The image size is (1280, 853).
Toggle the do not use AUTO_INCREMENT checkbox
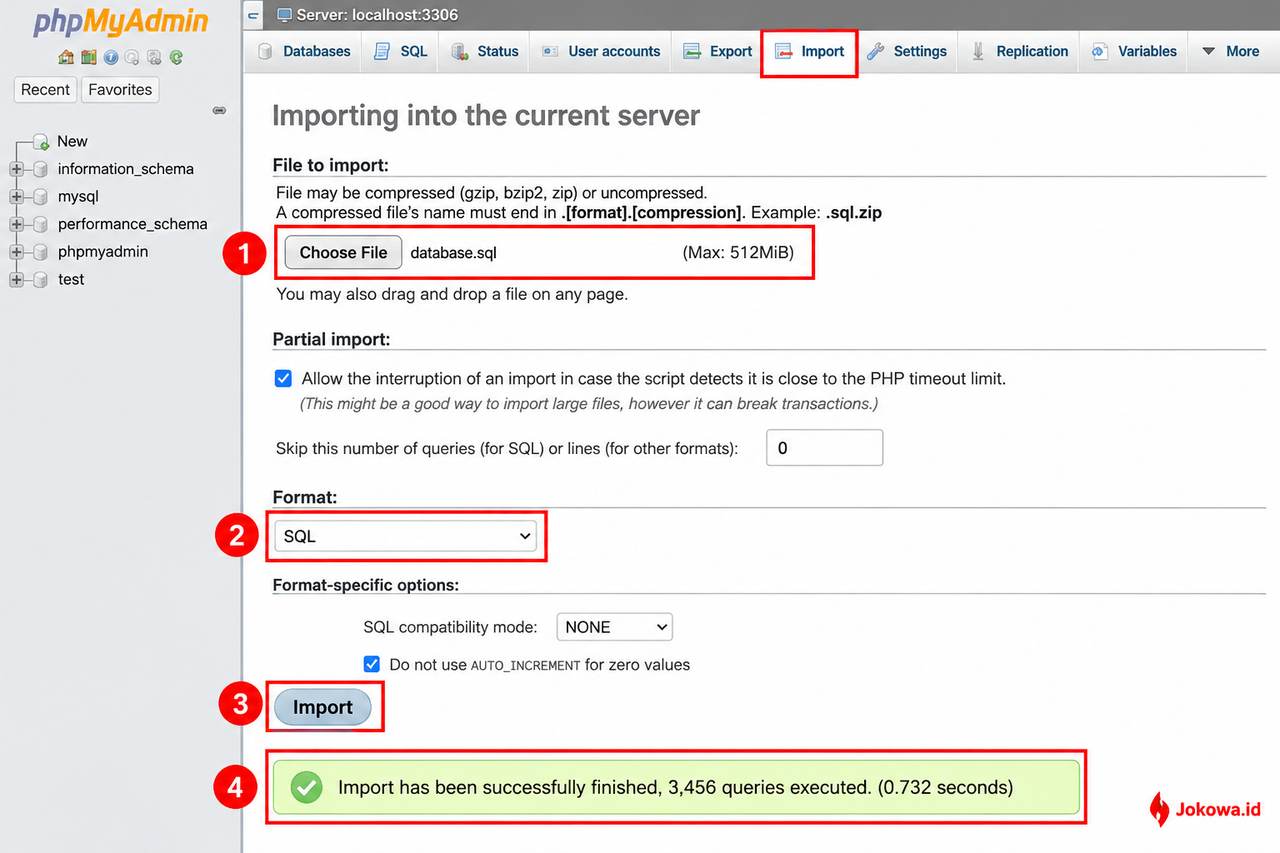(372, 664)
